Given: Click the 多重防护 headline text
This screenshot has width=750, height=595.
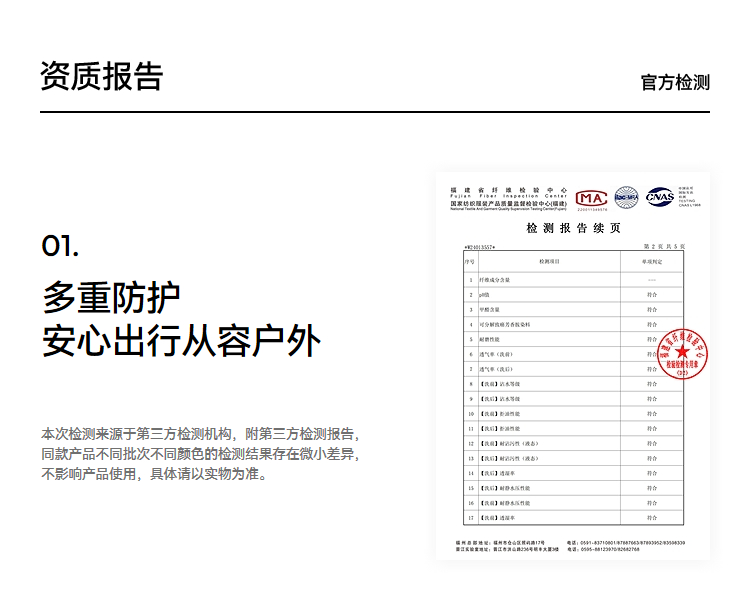Looking at the screenshot, I should pos(111,297).
